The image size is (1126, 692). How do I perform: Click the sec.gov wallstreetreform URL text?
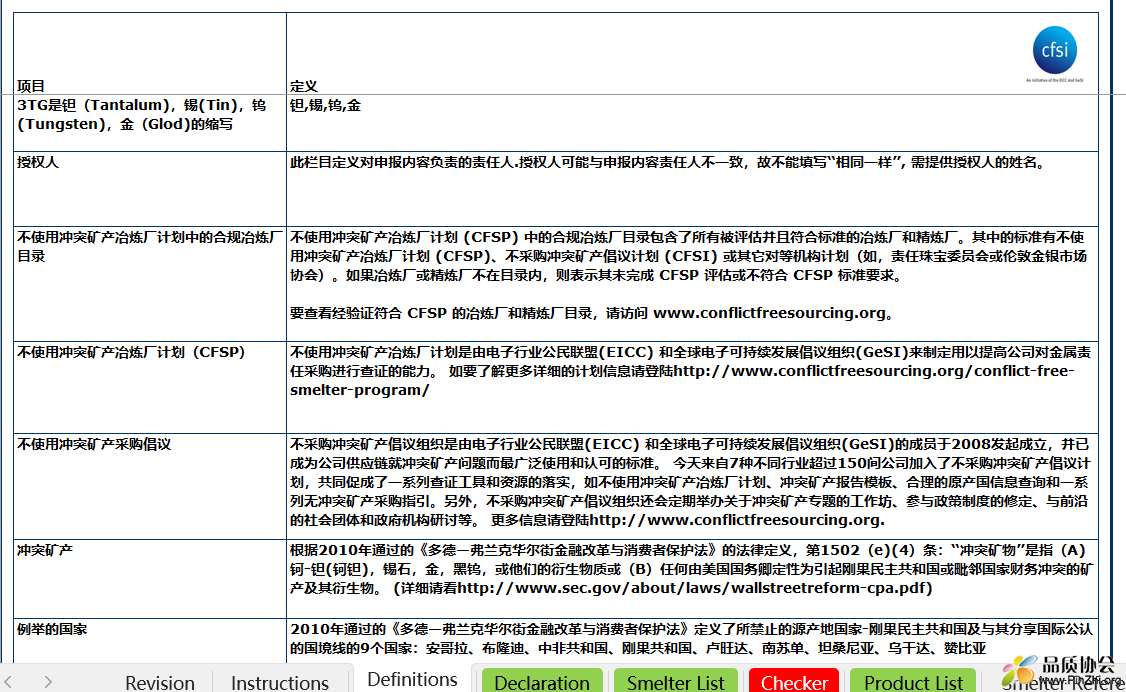[x=692, y=588]
